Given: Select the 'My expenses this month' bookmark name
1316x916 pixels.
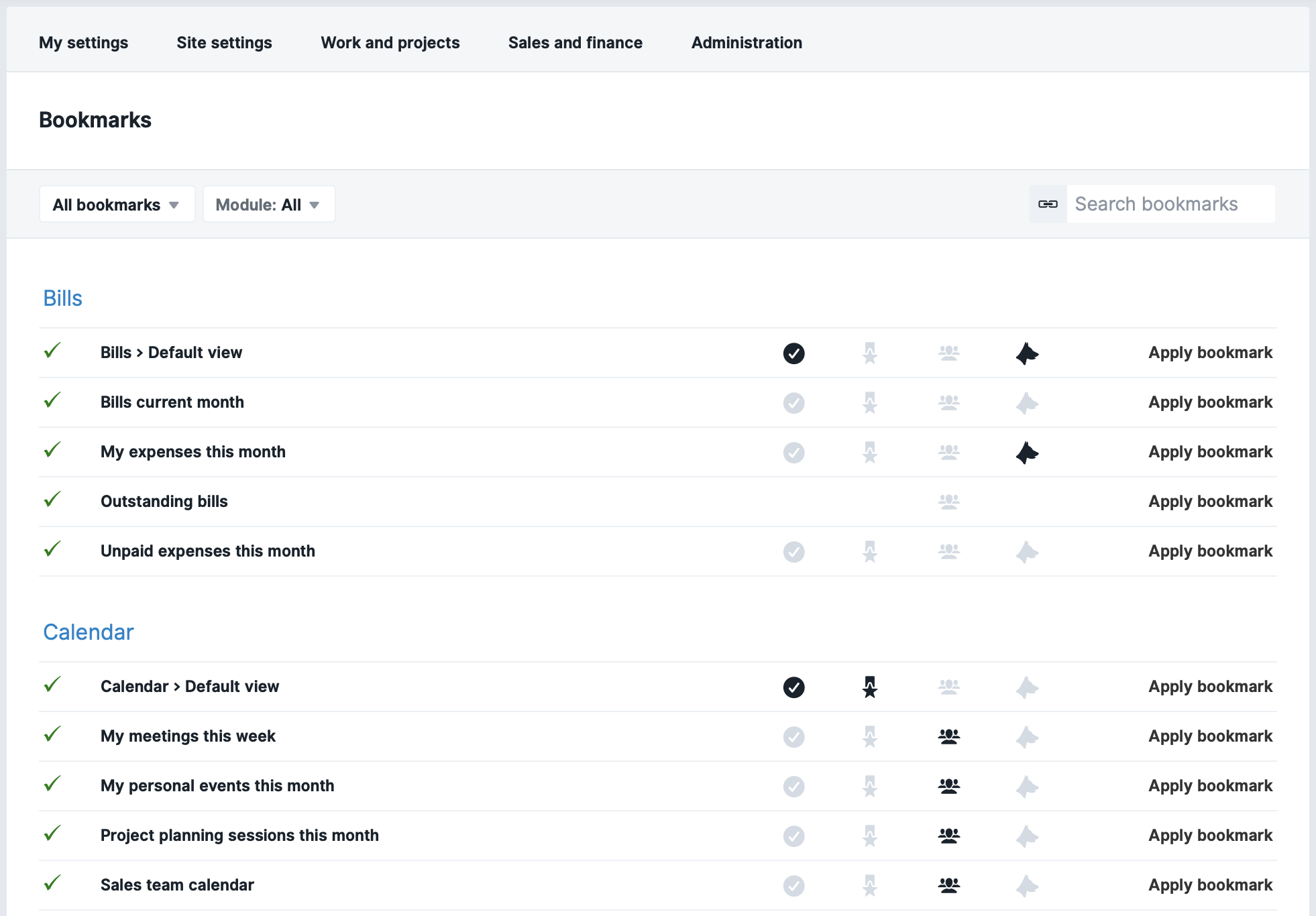Looking at the screenshot, I should [x=193, y=452].
